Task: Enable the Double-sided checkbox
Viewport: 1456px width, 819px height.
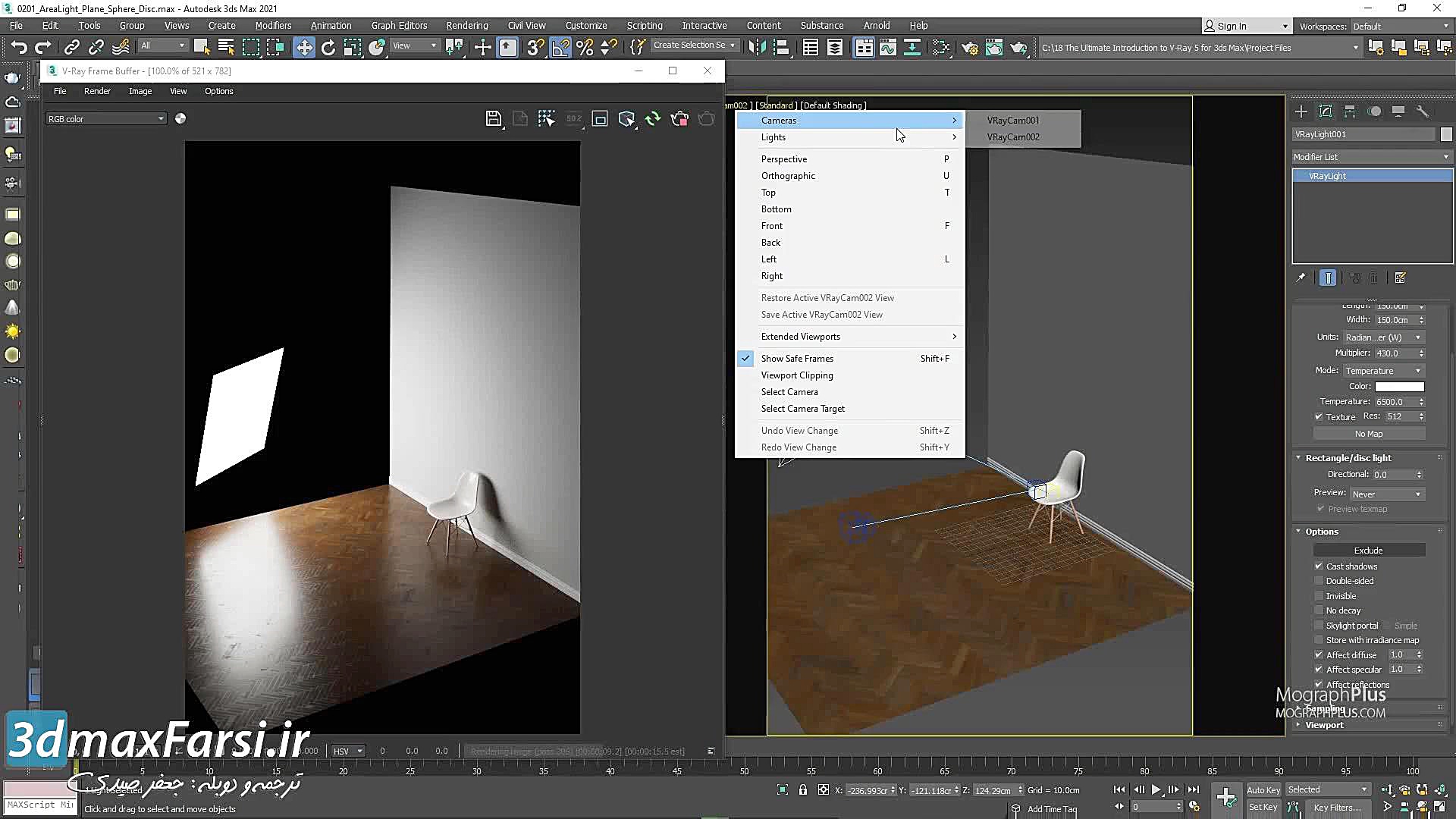Action: [x=1319, y=581]
